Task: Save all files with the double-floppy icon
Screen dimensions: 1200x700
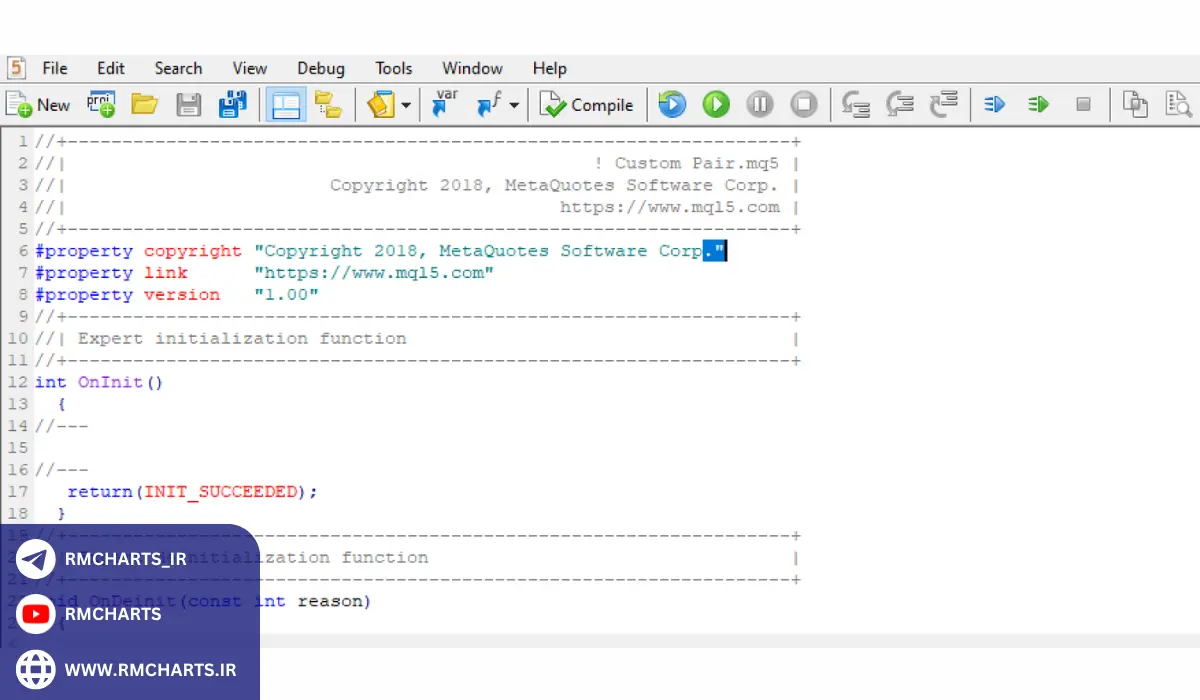Action: [233, 104]
